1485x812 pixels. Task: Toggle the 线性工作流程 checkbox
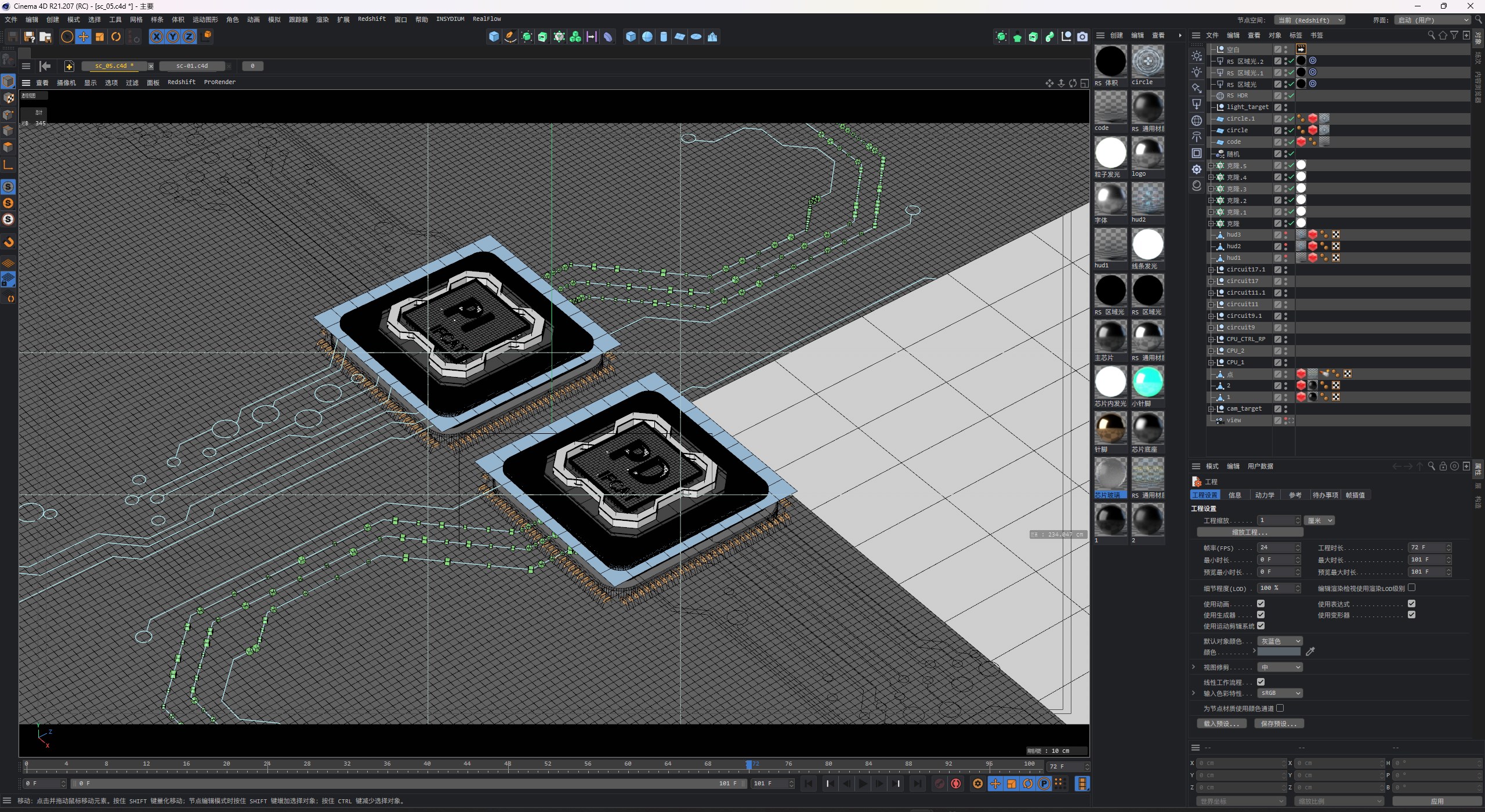pyautogui.click(x=1261, y=682)
